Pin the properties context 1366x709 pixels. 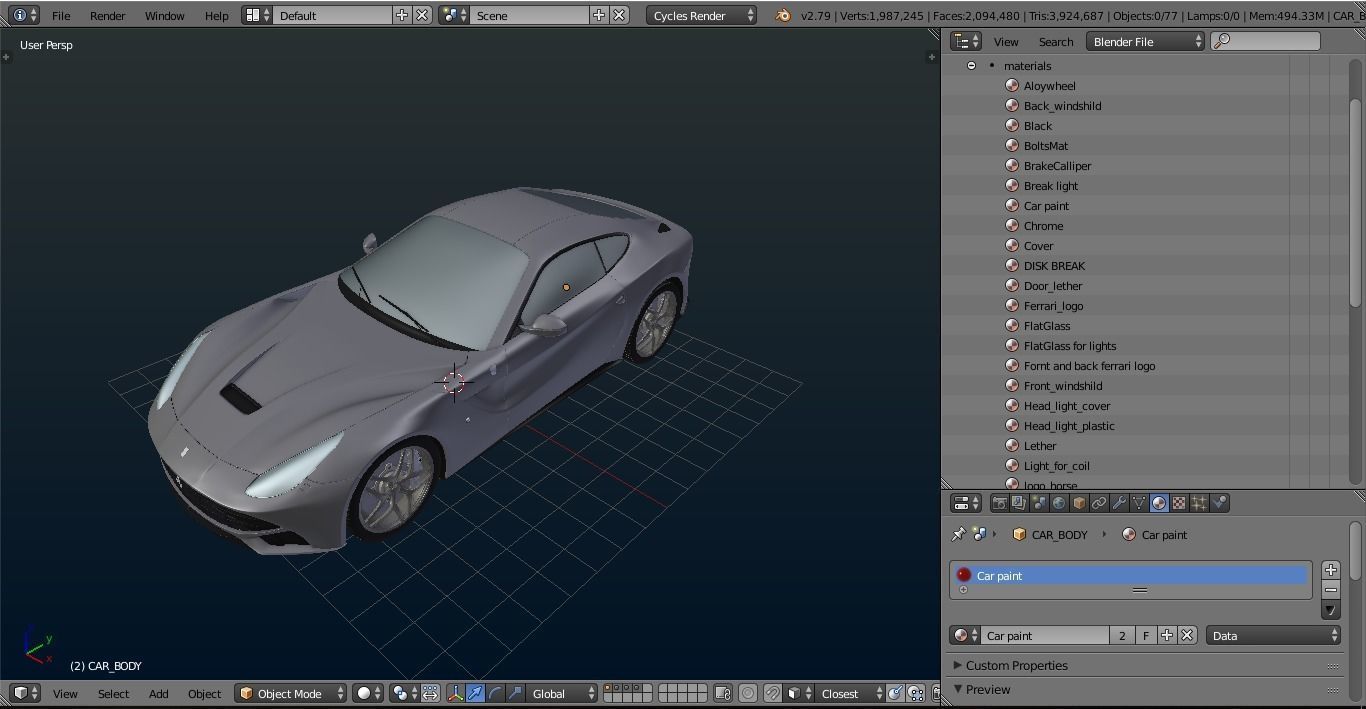958,534
